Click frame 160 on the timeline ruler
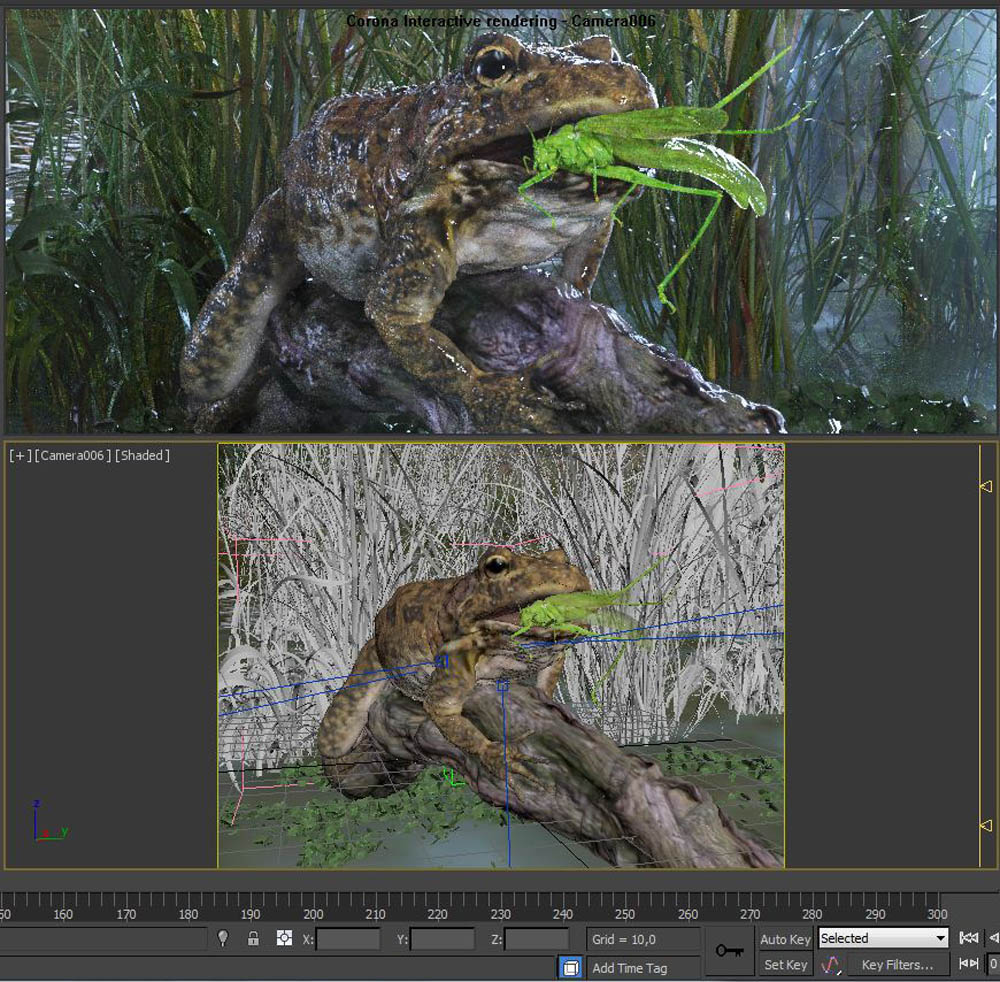1000x982 pixels. coord(62,914)
